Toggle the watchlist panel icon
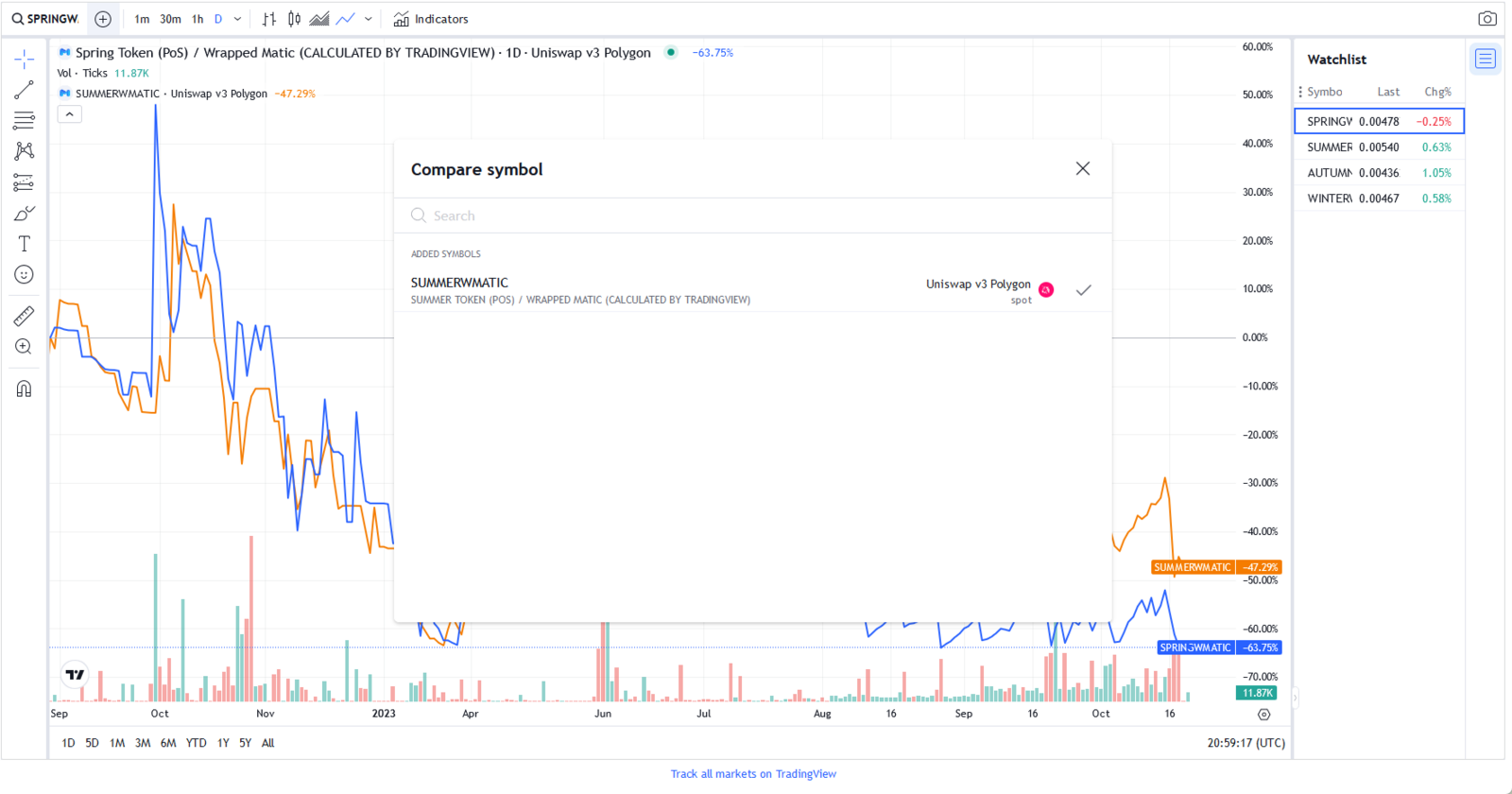The height and width of the screenshot is (794, 1512). click(1485, 60)
